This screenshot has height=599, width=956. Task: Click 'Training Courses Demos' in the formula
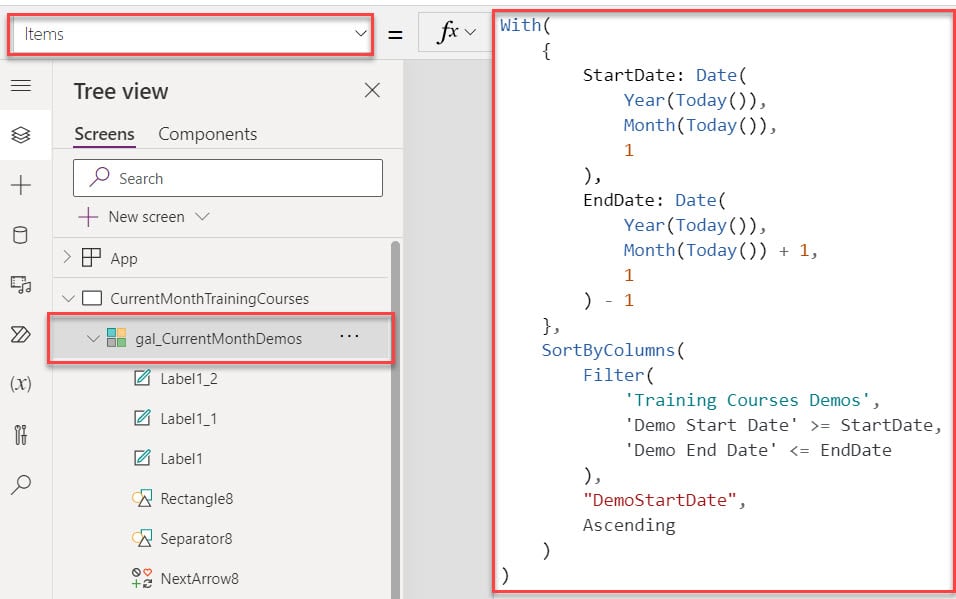click(747, 400)
